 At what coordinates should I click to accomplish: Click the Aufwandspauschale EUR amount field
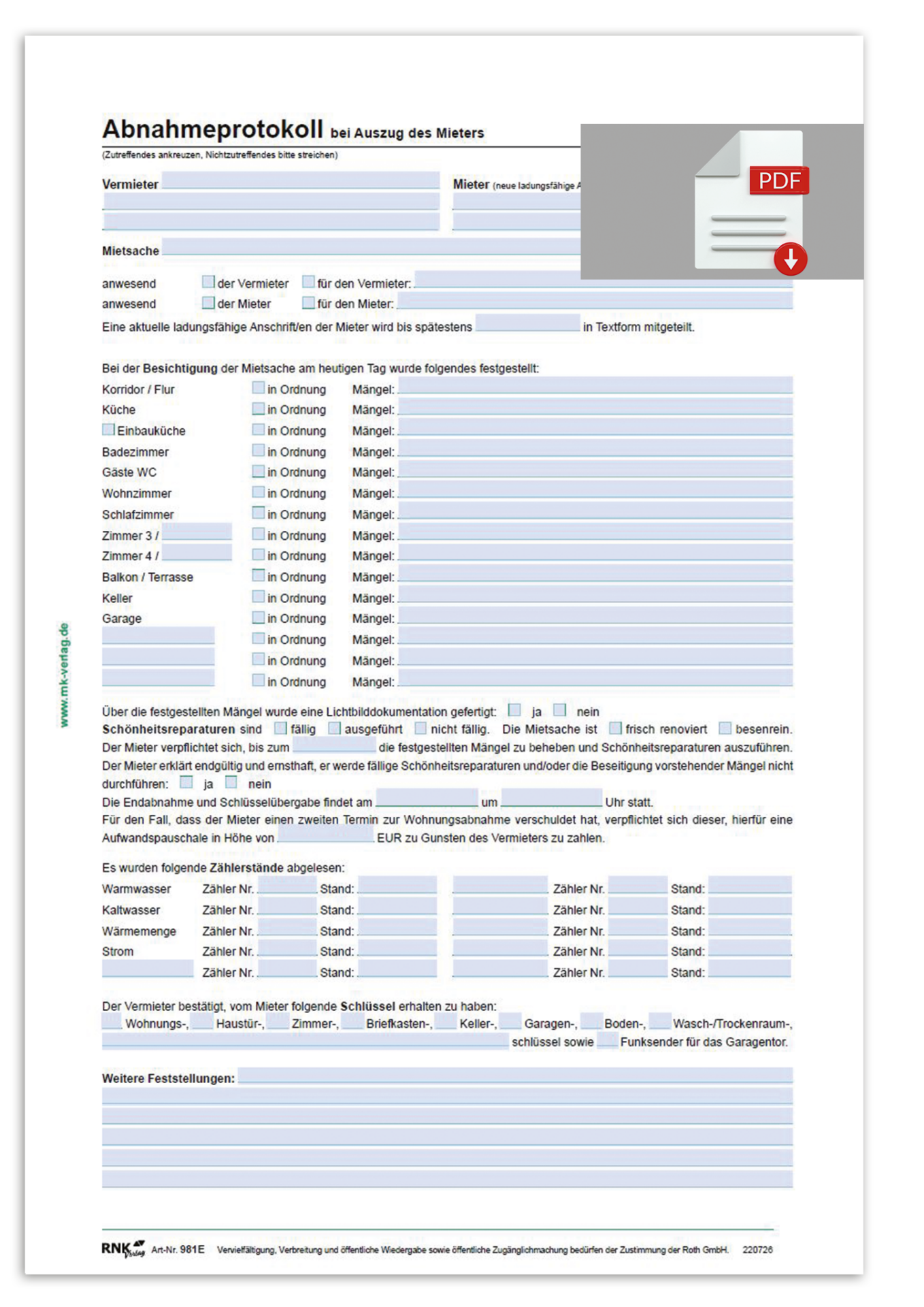tap(326, 834)
